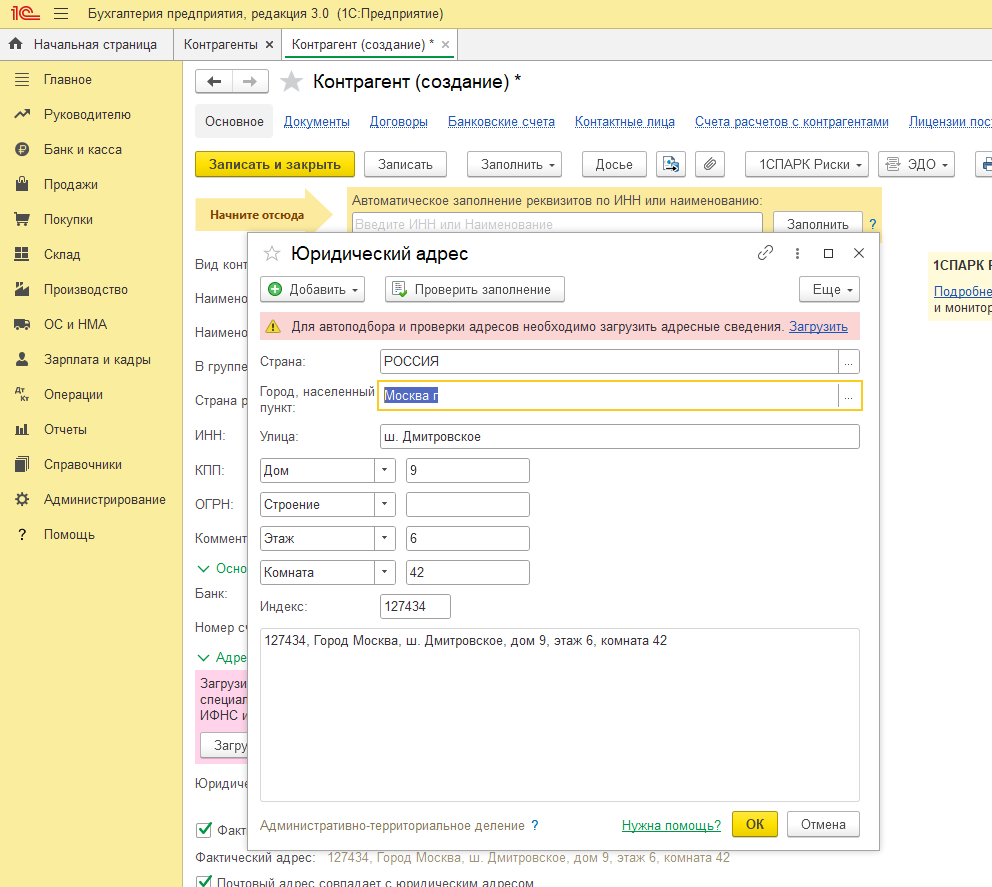Star the Юридический адрес dialog
This screenshot has width=992, height=887.
coord(272,254)
